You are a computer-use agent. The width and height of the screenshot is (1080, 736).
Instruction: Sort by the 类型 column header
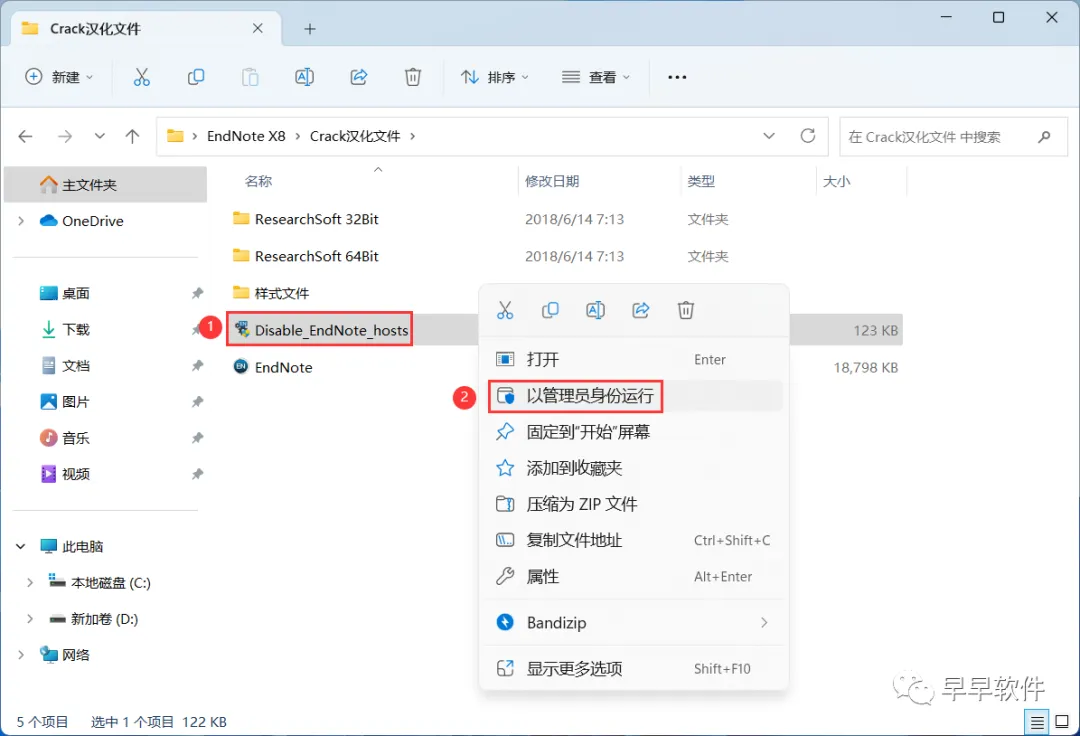(700, 181)
